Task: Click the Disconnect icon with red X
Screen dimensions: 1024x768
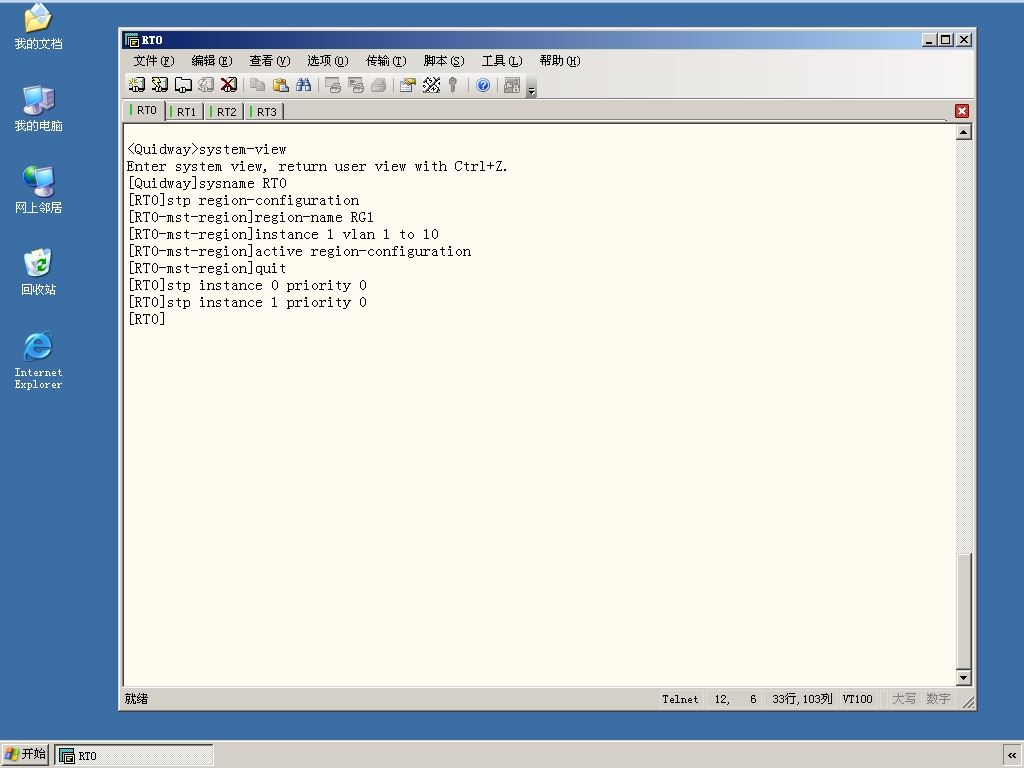Action: pos(229,85)
